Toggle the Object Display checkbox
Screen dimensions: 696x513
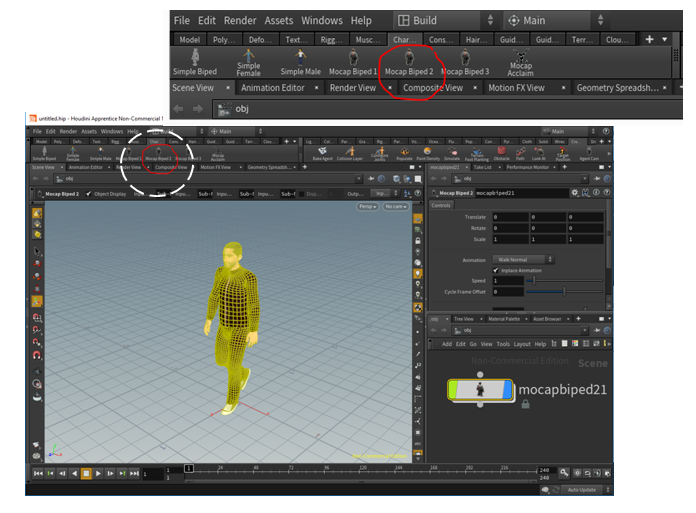(x=89, y=193)
